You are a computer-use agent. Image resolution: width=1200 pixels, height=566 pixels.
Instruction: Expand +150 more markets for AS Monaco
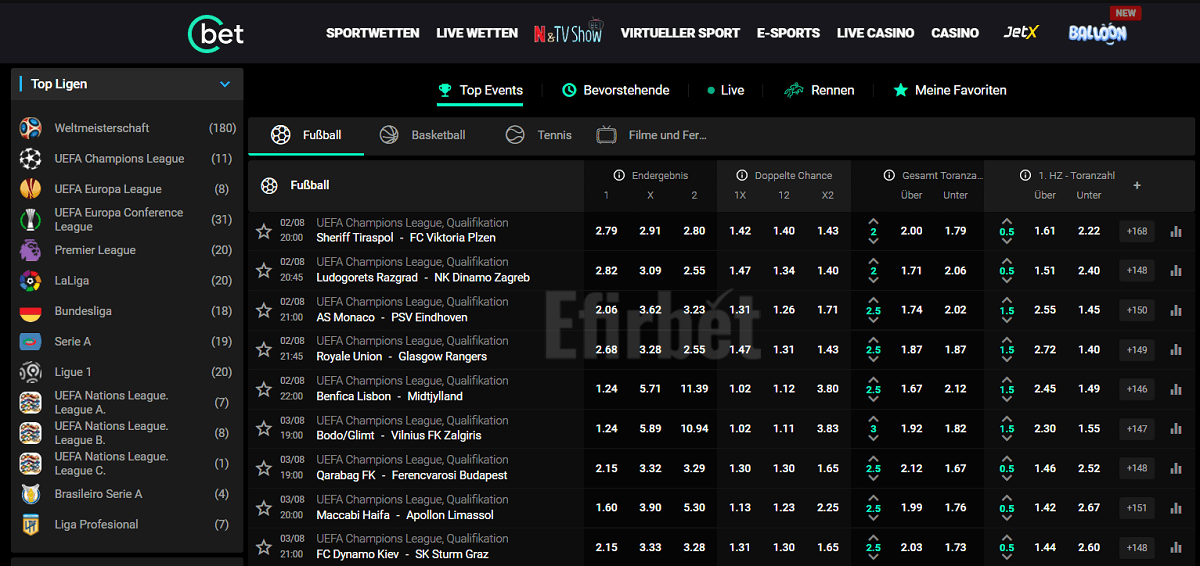1137,310
